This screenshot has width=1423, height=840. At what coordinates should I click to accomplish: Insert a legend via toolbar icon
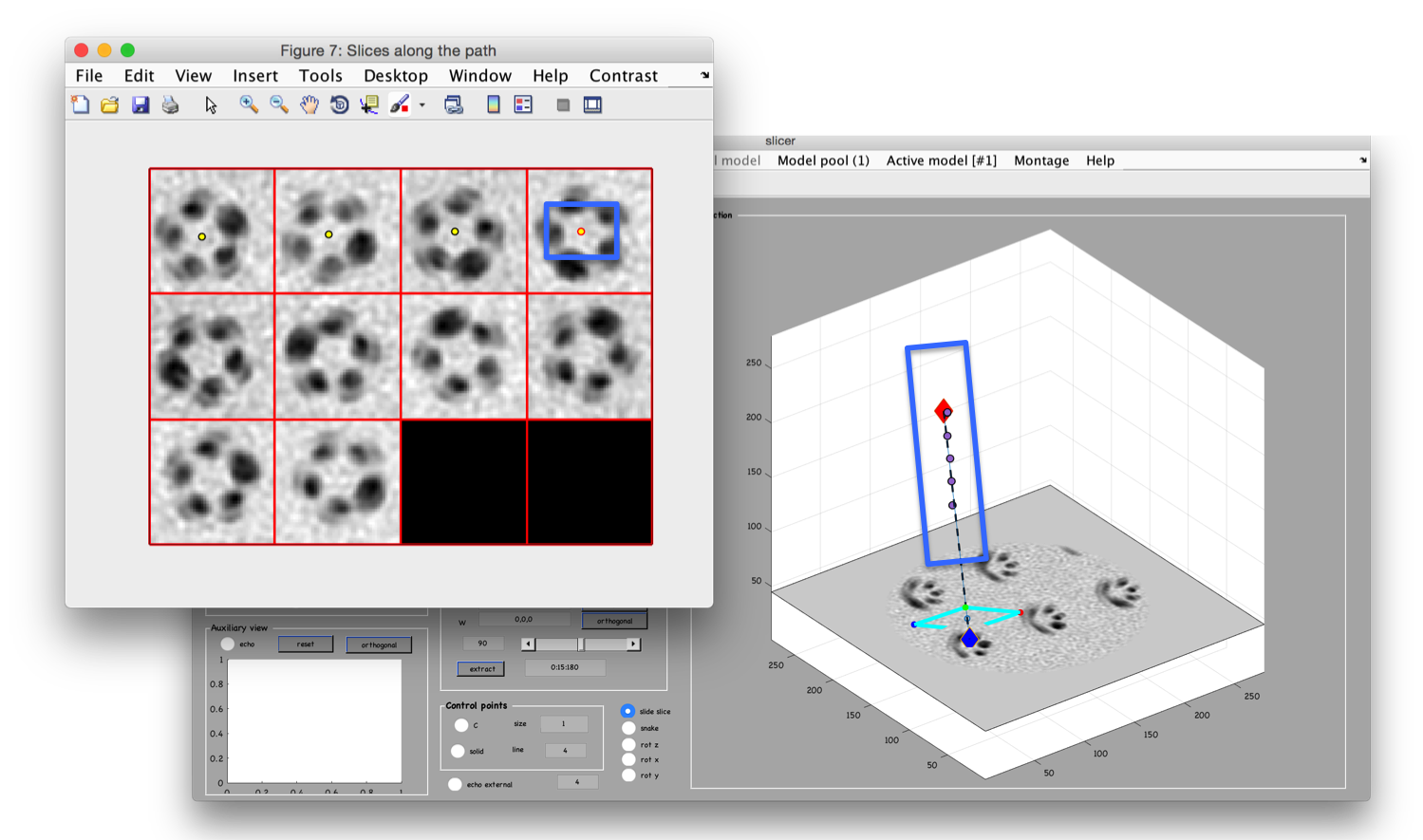pyautogui.click(x=523, y=104)
